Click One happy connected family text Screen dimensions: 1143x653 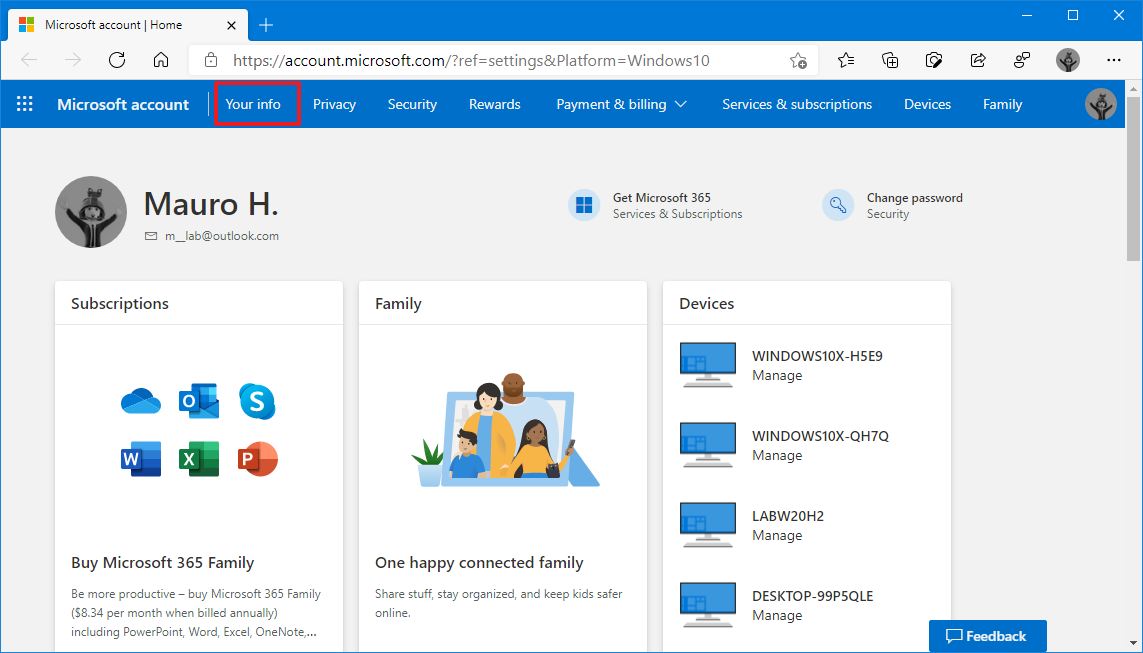pos(479,563)
